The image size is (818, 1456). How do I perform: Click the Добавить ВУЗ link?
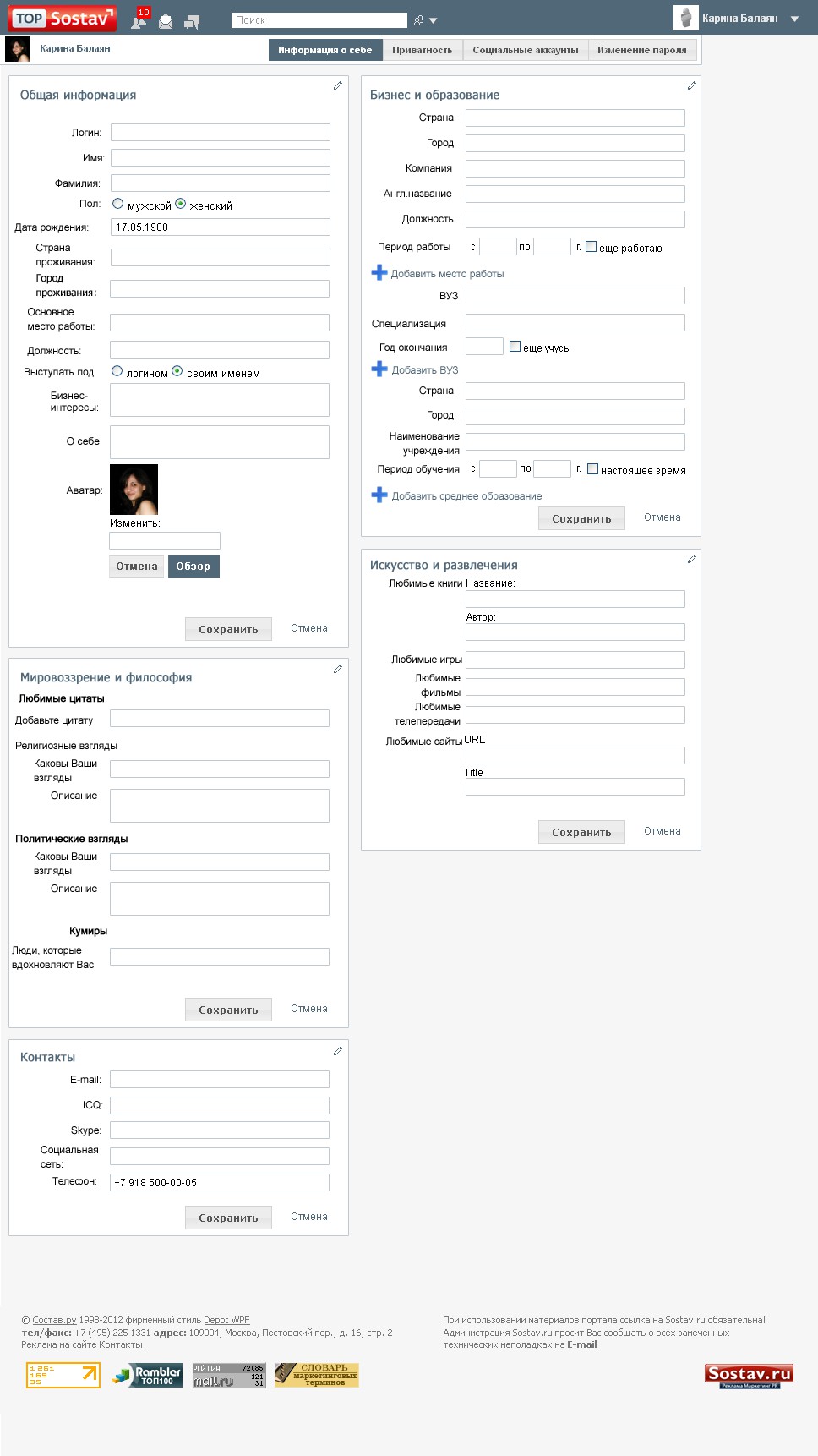coord(425,370)
